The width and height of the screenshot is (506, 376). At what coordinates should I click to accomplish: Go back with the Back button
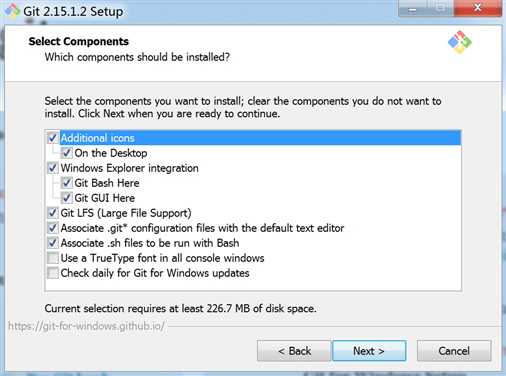click(294, 351)
